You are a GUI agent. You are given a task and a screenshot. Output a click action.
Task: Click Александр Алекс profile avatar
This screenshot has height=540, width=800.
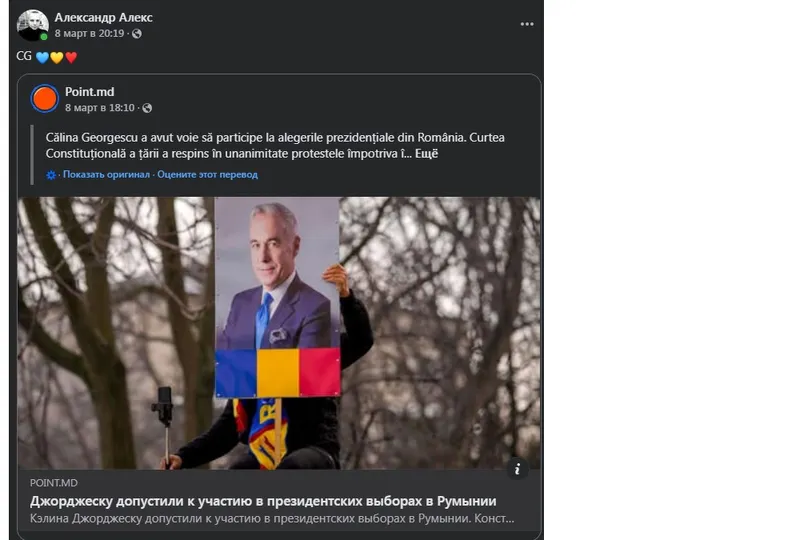click(32, 25)
